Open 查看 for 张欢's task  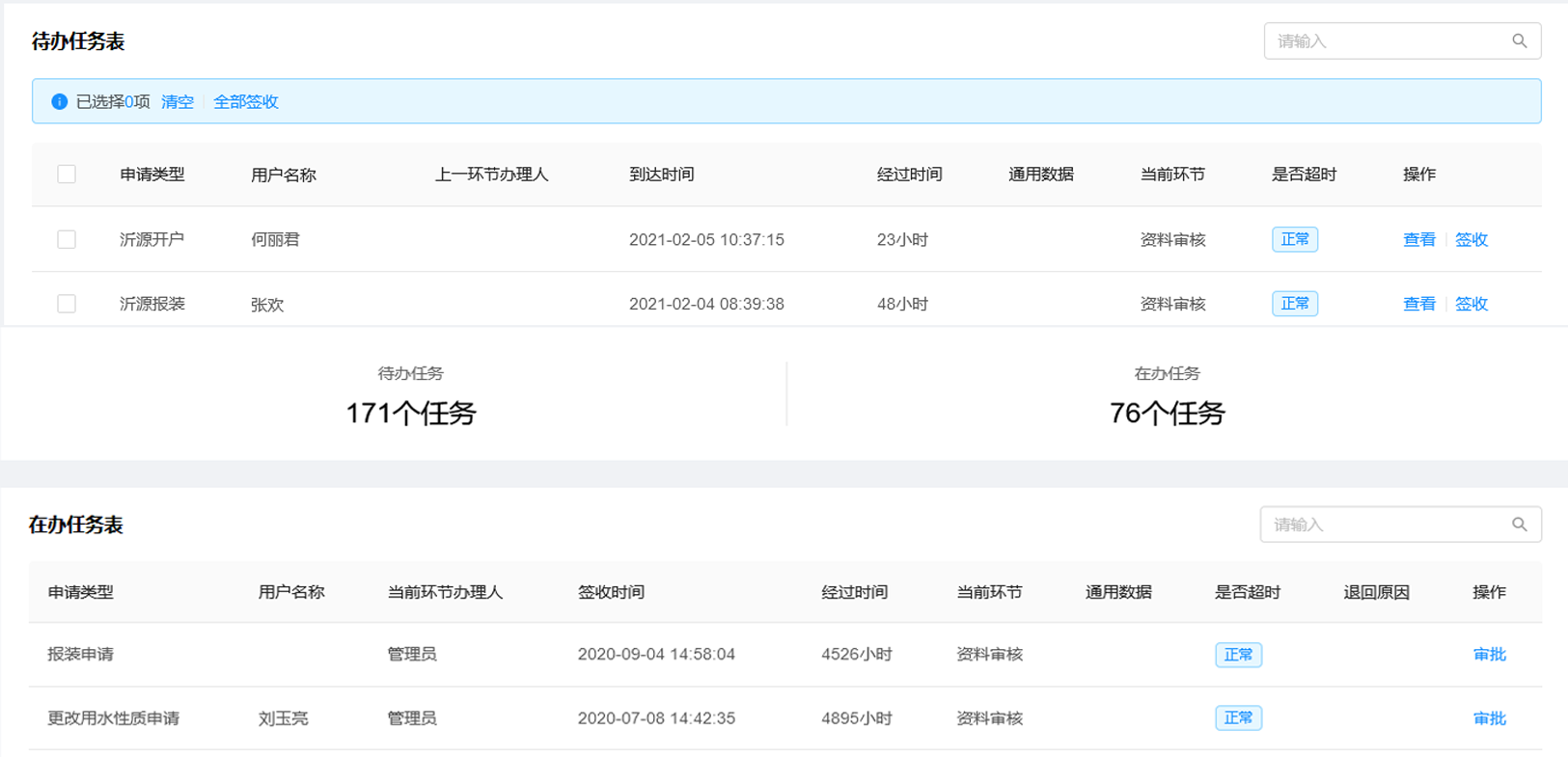[x=1418, y=304]
